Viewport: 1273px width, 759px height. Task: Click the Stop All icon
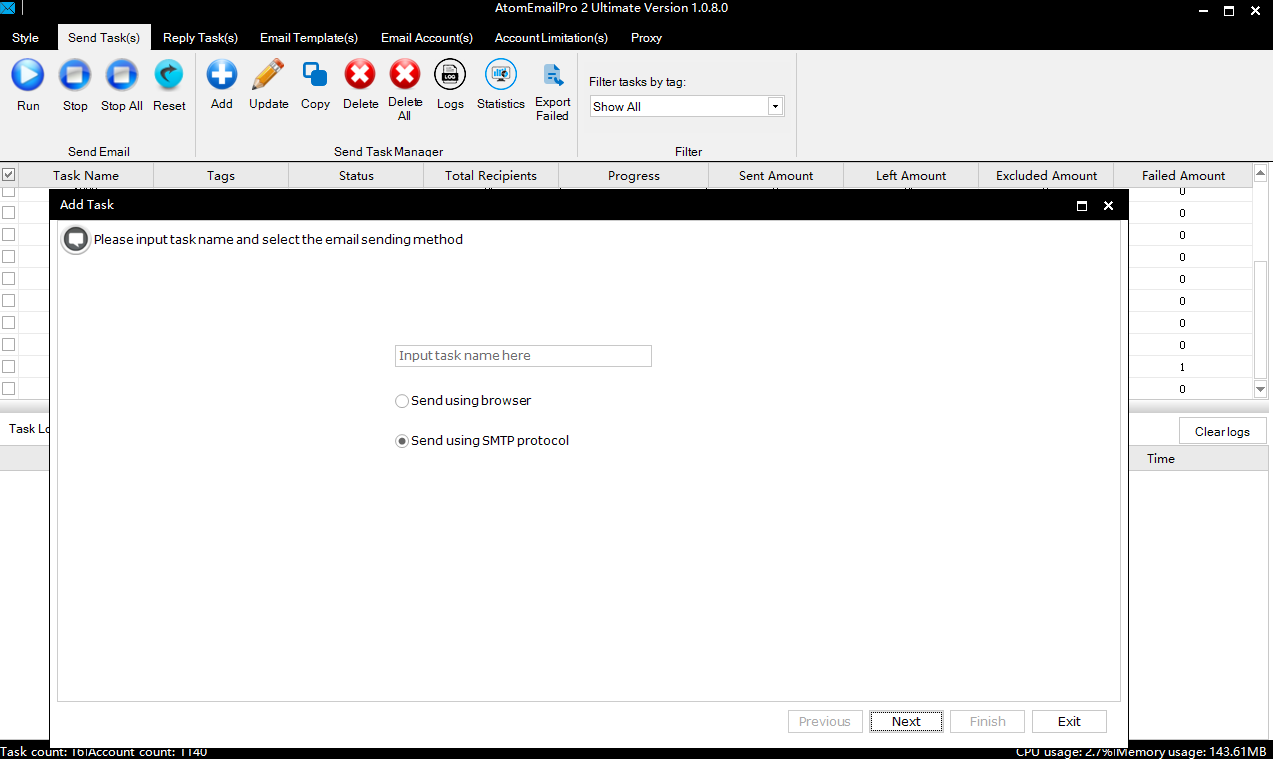(121, 75)
